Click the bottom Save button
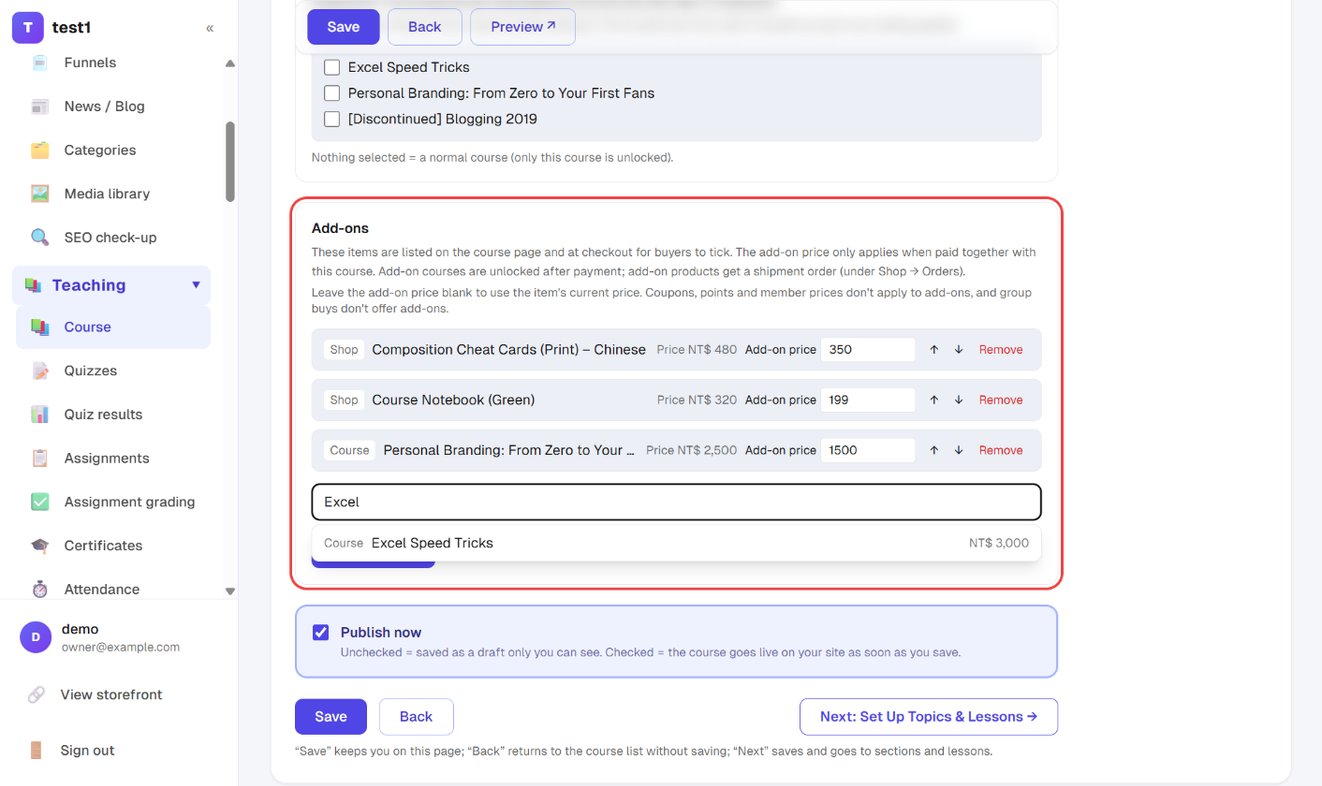The height and width of the screenshot is (786, 1322). [331, 717]
